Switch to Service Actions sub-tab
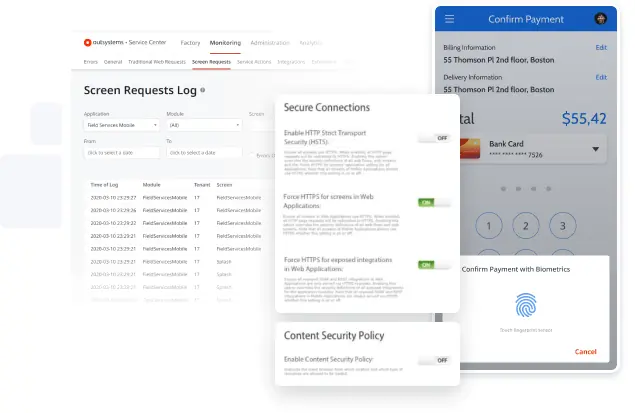635x413 pixels. pos(254,62)
